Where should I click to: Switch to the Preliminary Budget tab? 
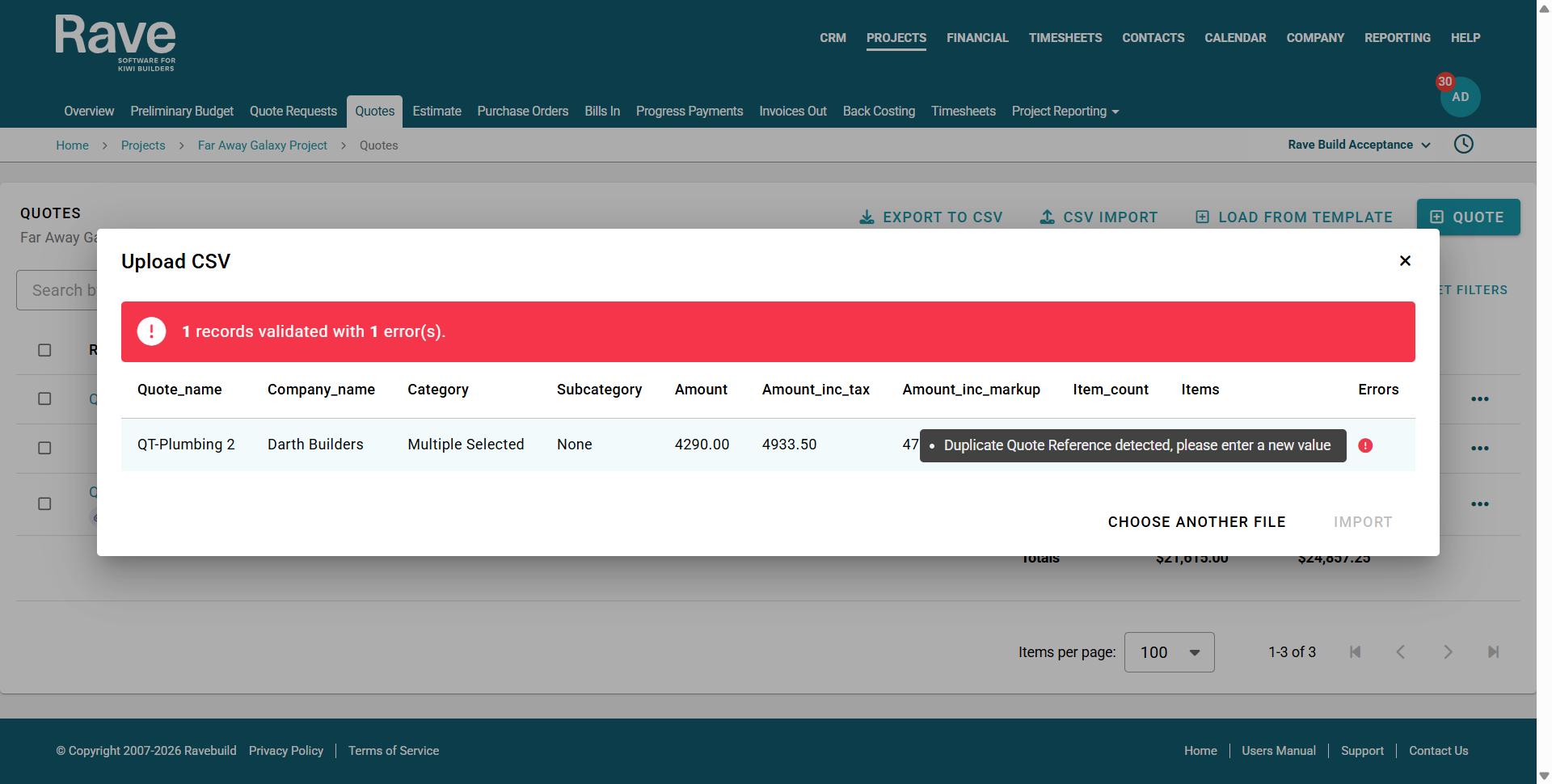[x=182, y=112]
